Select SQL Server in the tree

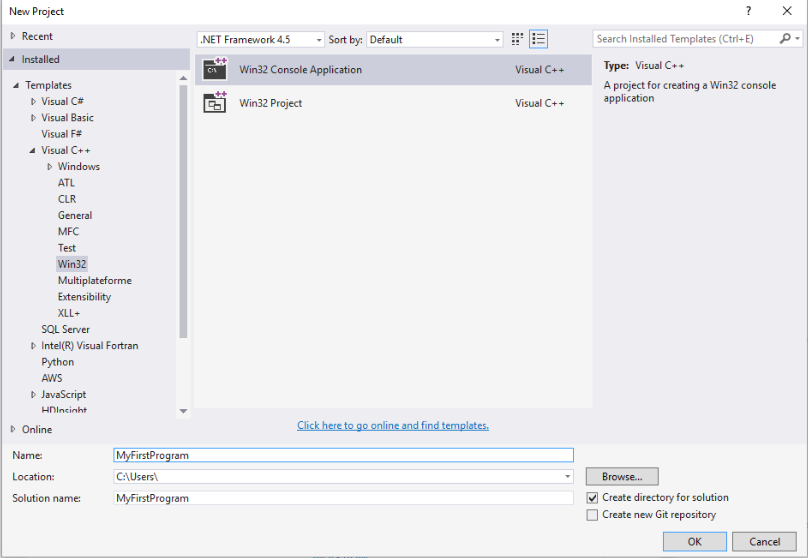65,329
